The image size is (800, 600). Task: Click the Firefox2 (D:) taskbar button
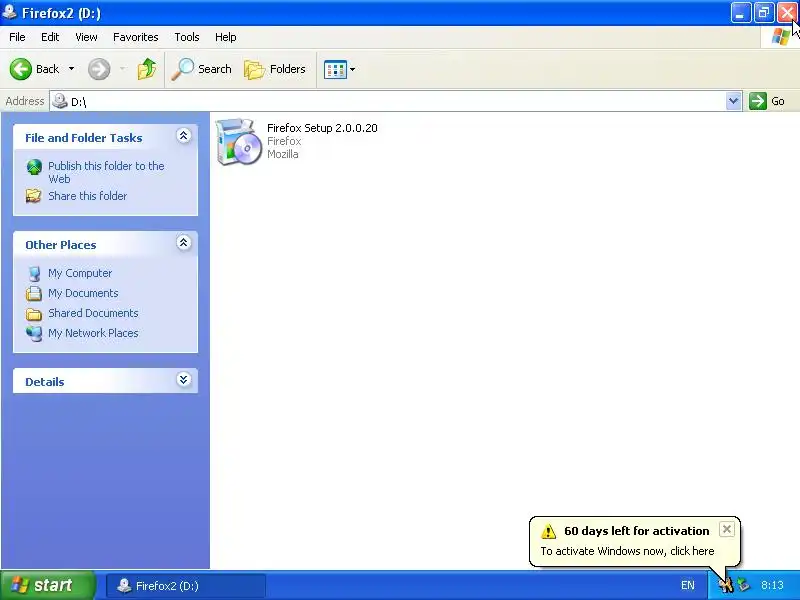[x=186, y=586]
